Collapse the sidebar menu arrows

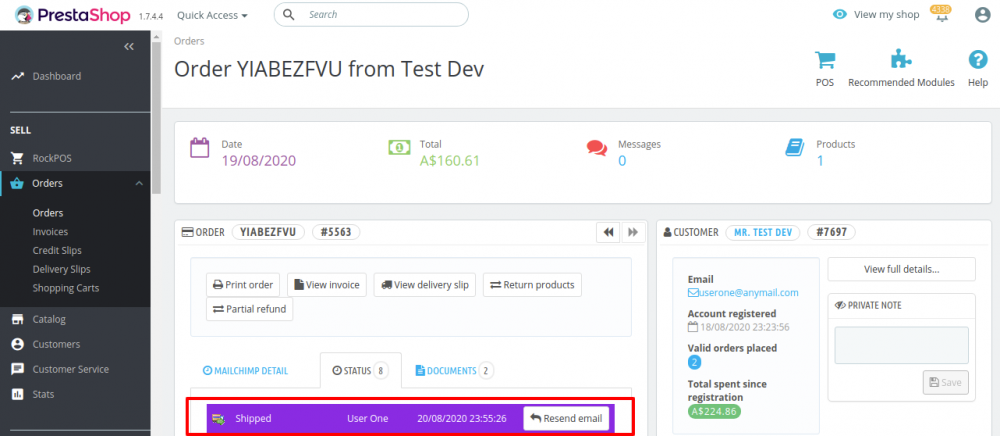click(129, 47)
